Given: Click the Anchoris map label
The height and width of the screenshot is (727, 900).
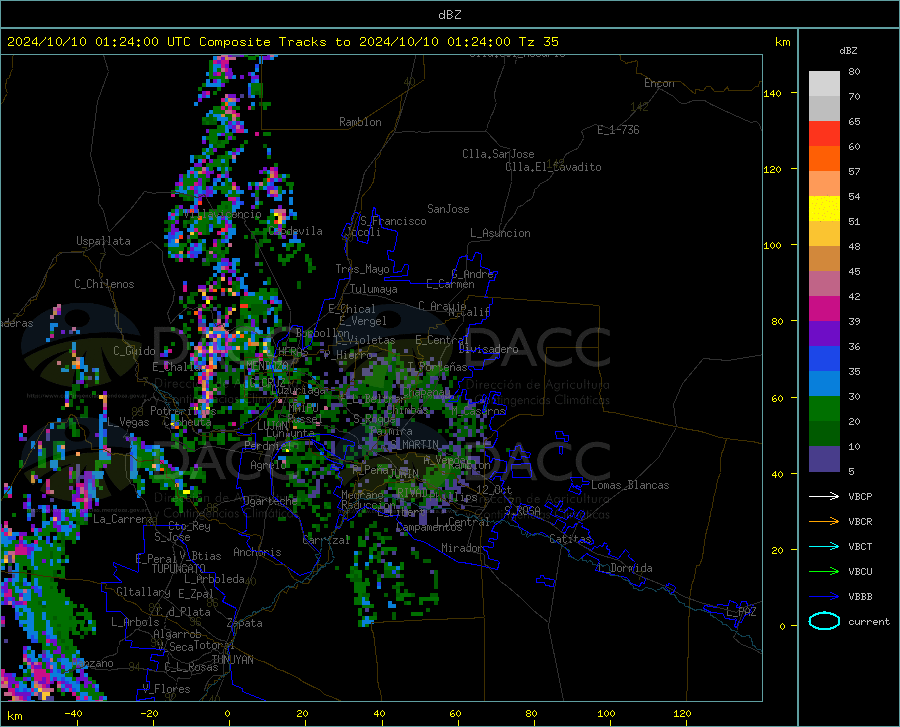Looking at the screenshot, I should coord(257,552).
